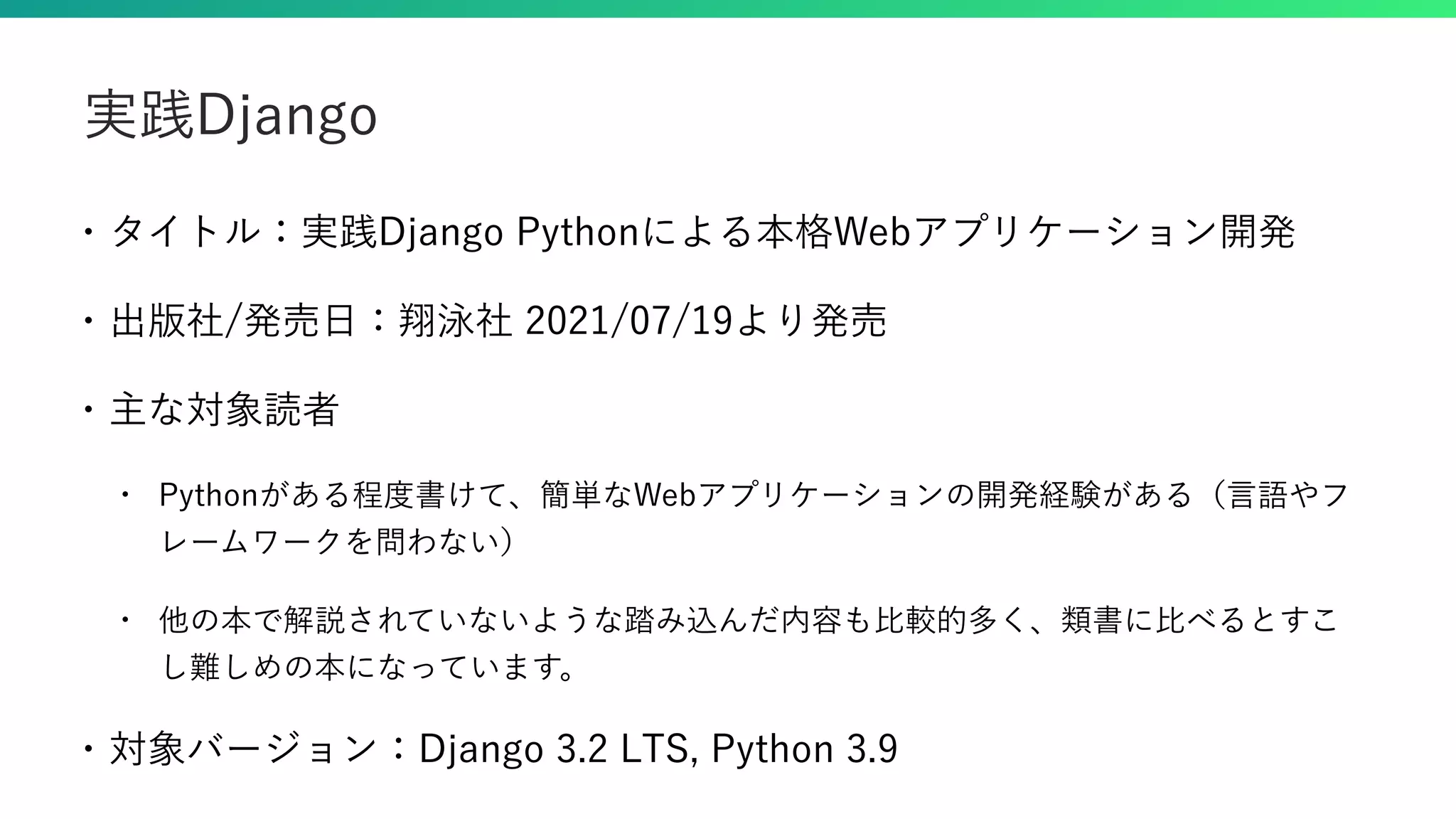The image size is (1456, 819).
Task: Click bullet dot before 出版社 line
Action: tap(88, 321)
